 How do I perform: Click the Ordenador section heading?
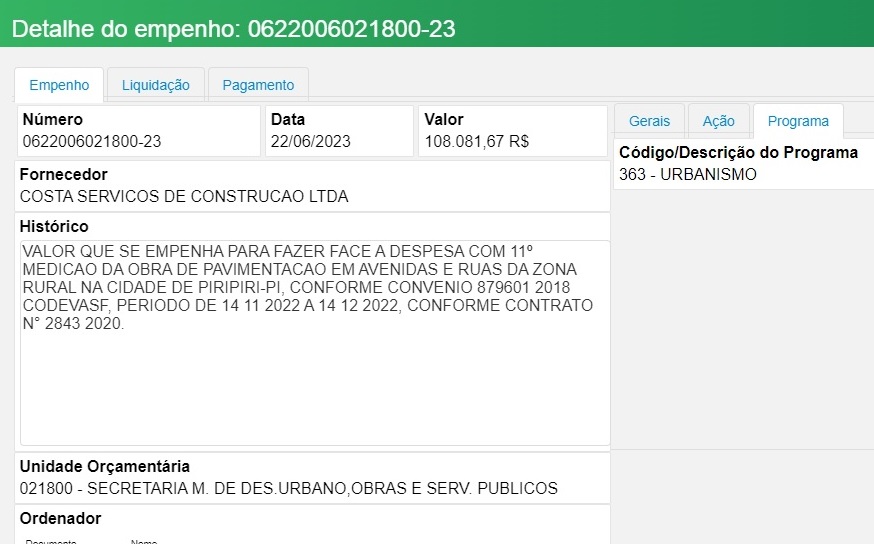pos(60,518)
